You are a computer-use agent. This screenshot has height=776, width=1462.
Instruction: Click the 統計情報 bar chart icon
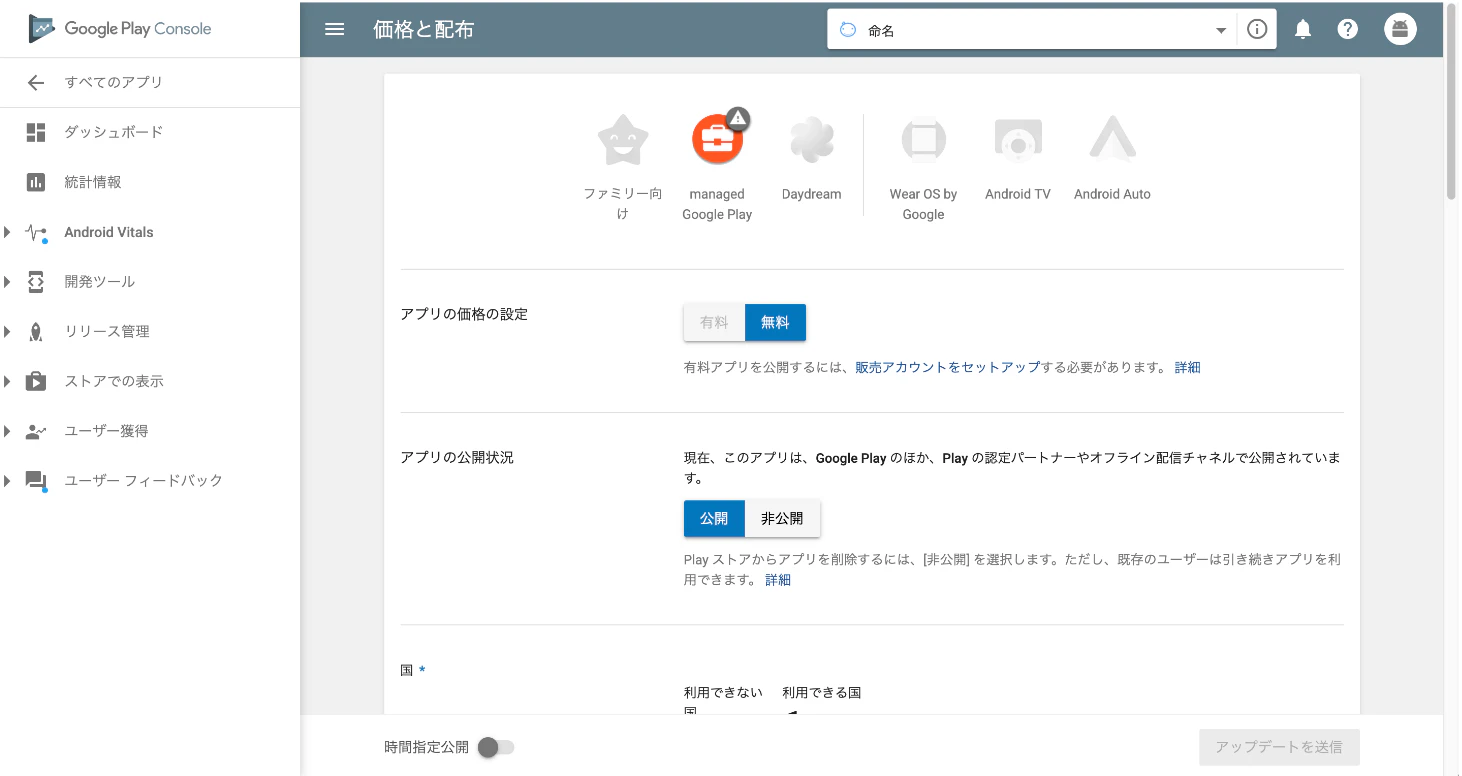(36, 182)
